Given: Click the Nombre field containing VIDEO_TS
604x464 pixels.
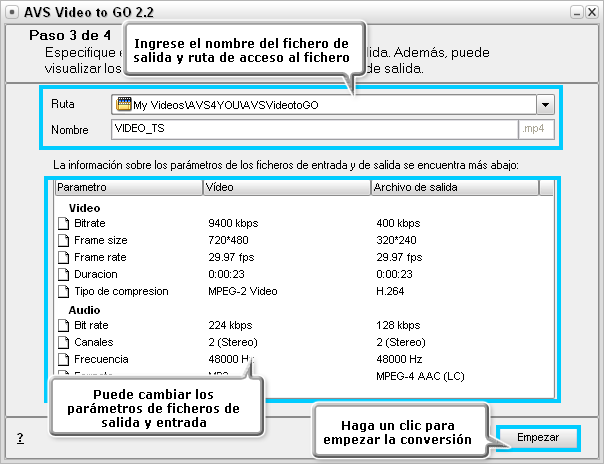Looking at the screenshot, I should (x=314, y=129).
